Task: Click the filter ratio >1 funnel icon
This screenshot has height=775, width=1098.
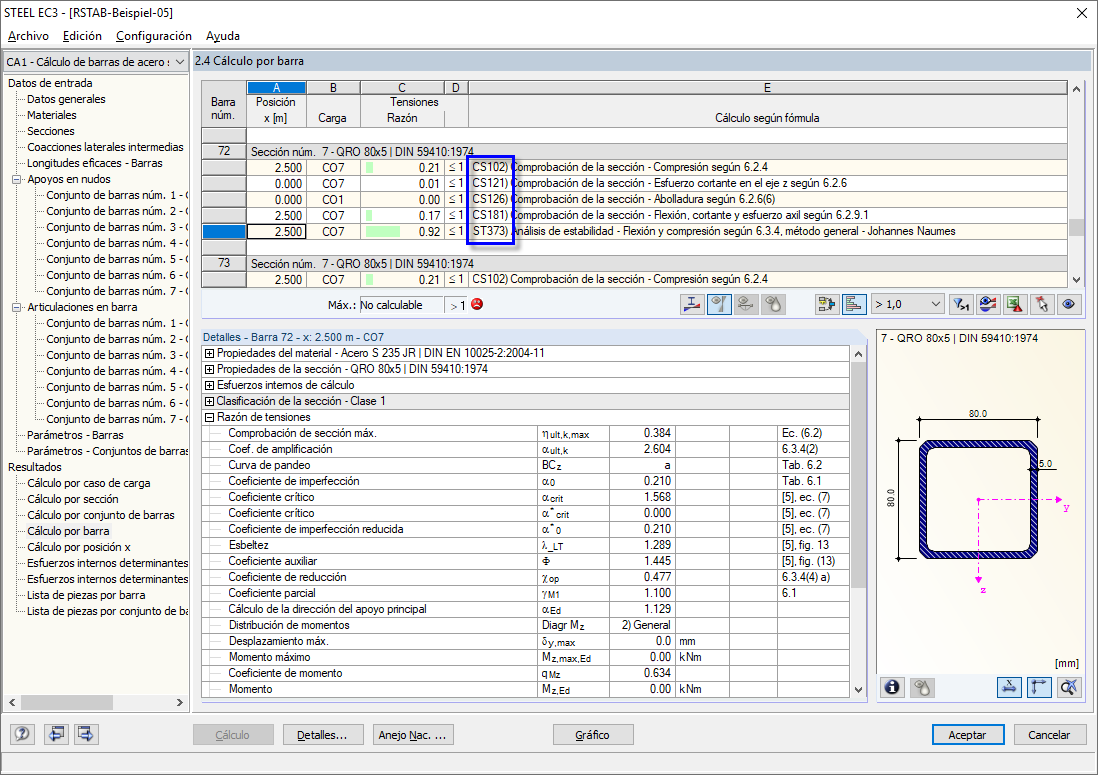Action: tap(961, 305)
